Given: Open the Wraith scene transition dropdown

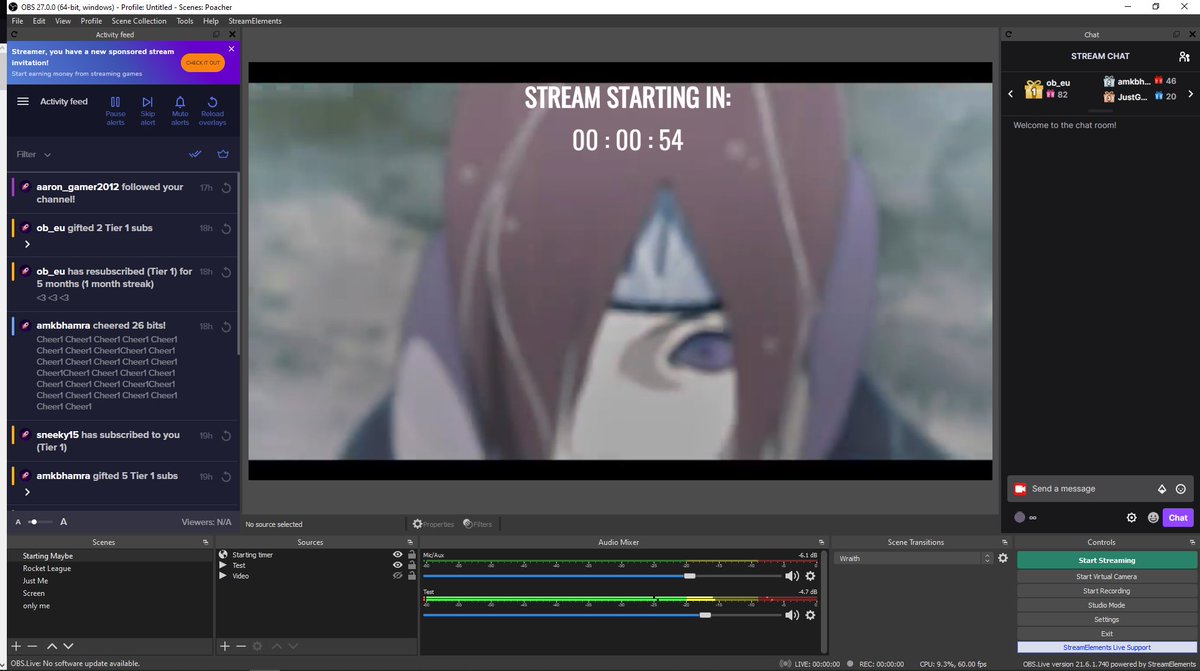Looking at the screenshot, I should click(914, 558).
